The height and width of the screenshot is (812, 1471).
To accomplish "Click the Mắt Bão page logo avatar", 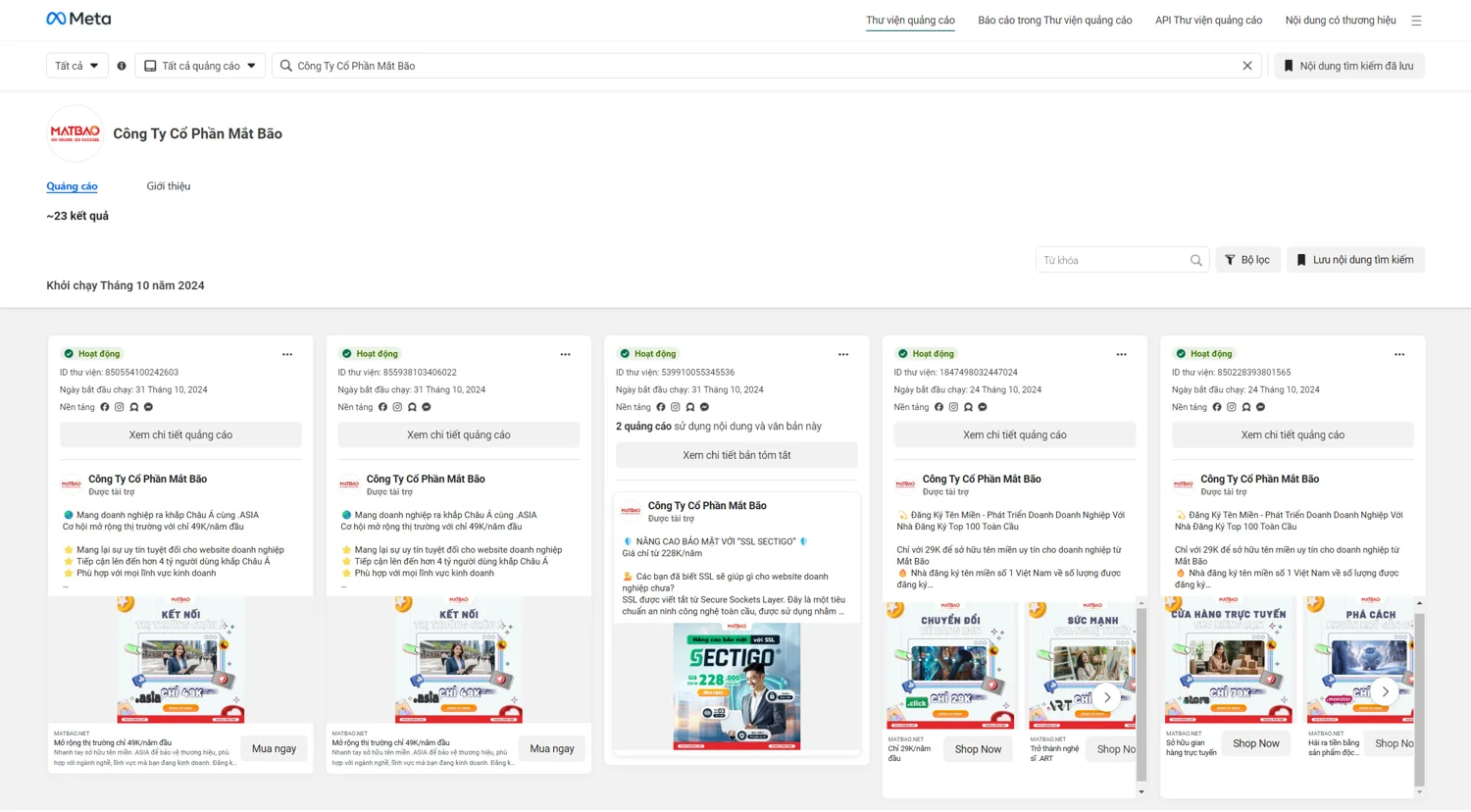I will tap(76, 133).
